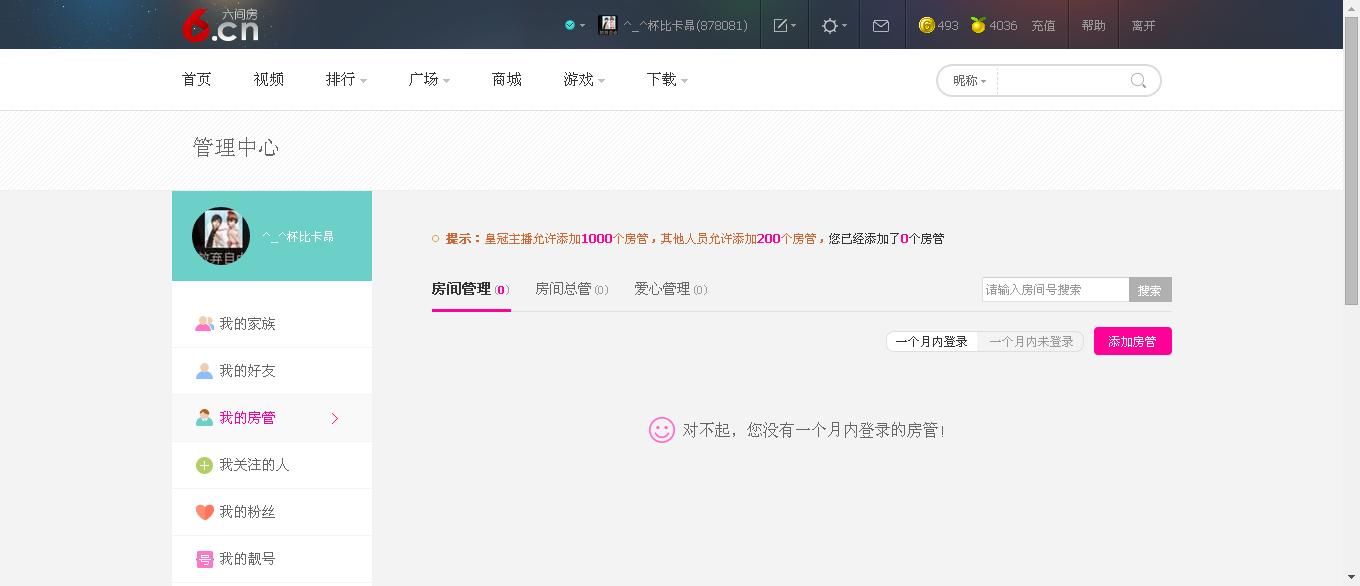
Task: Click the page vertical scrollbar
Action: (1351, 160)
